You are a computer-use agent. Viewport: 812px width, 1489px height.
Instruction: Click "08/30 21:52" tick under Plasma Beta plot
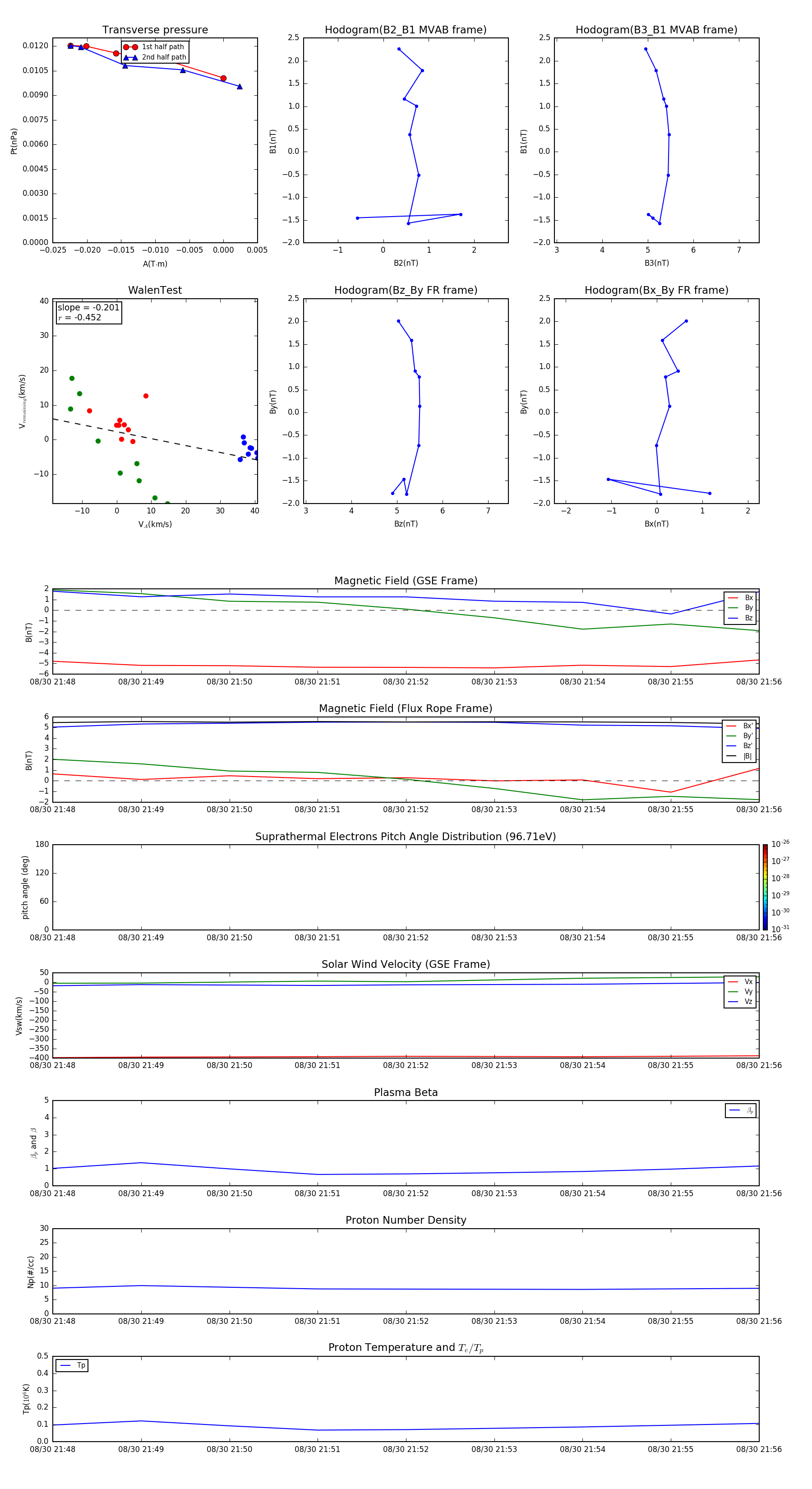(406, 1193)
